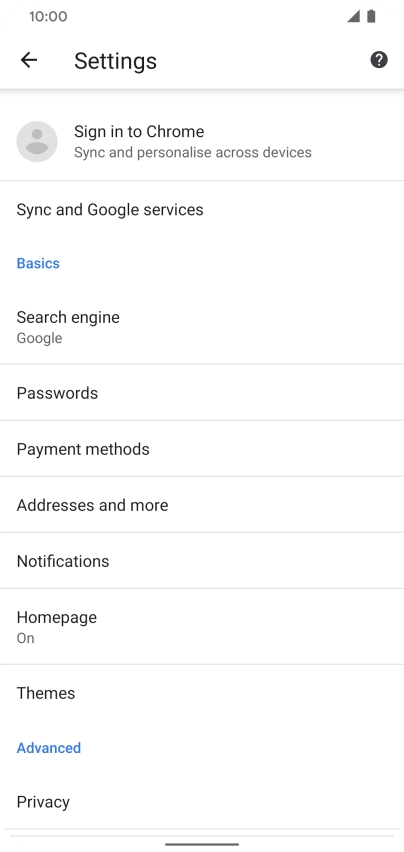The width and height of the screenshot is (404, 852).
Task: Tap the profile avatar placeholder icon
Action: 37,141
